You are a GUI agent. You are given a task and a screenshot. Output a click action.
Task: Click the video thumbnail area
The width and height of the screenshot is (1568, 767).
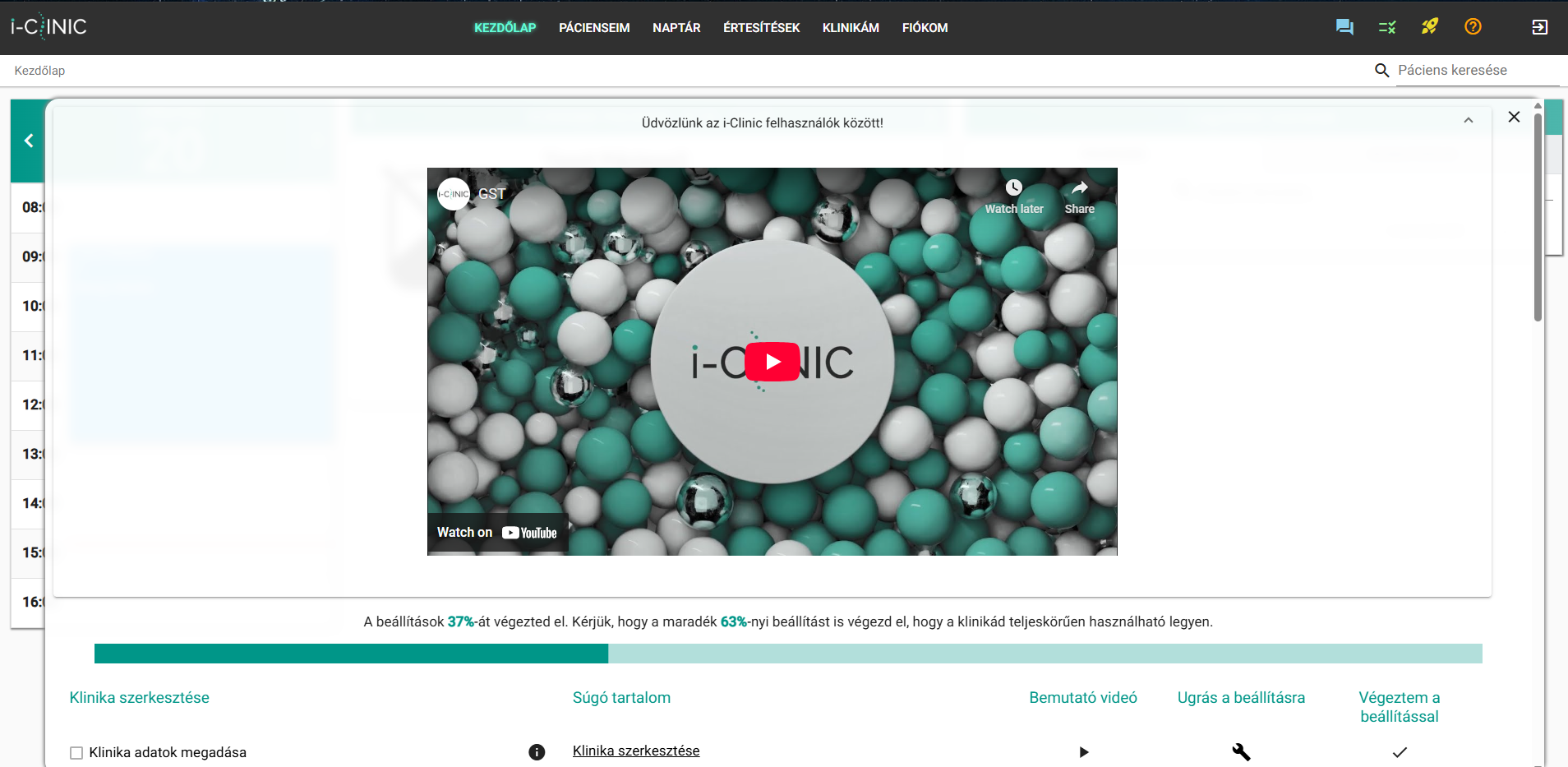[x=772, y=362]
